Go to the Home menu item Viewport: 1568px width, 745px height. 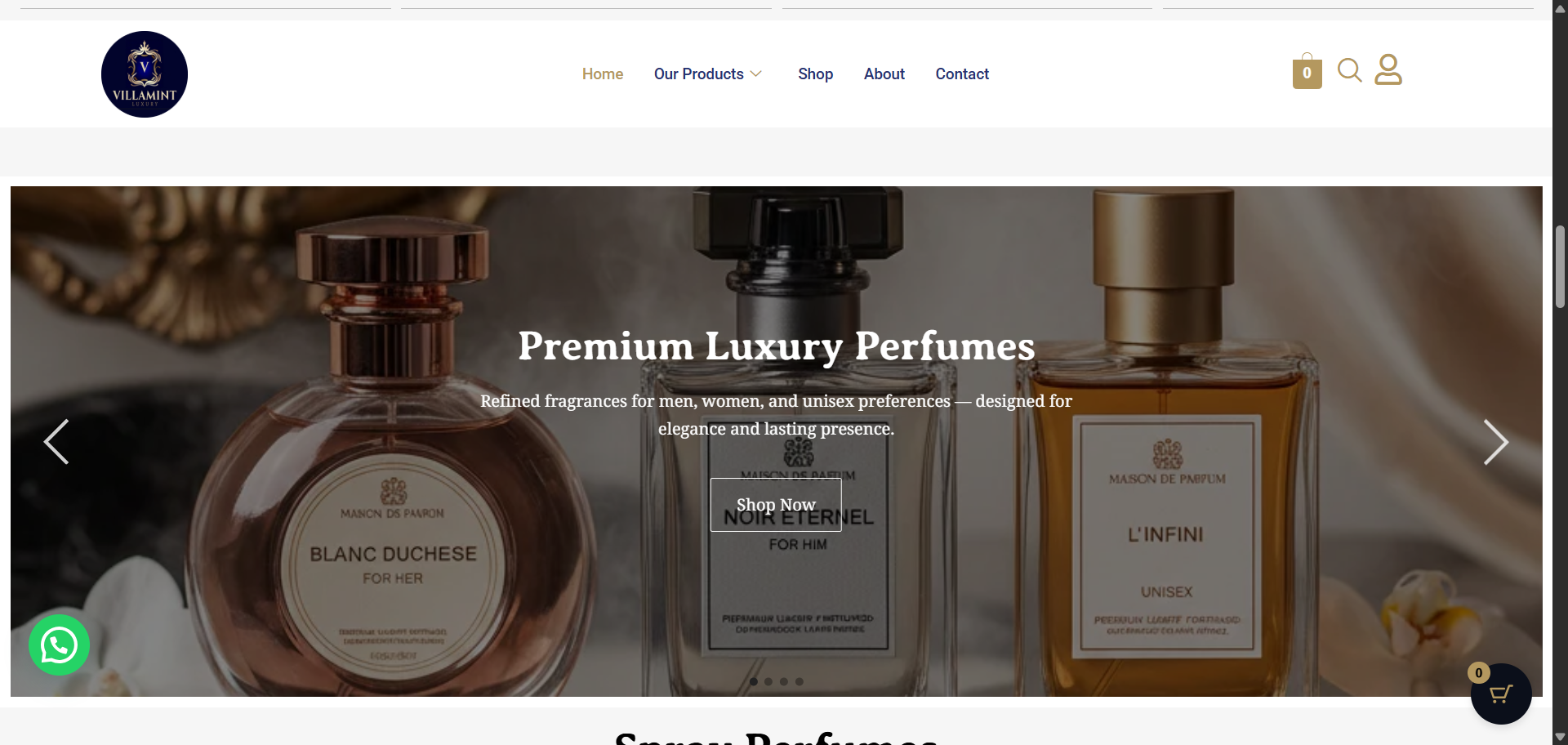(x=603, y=74)
